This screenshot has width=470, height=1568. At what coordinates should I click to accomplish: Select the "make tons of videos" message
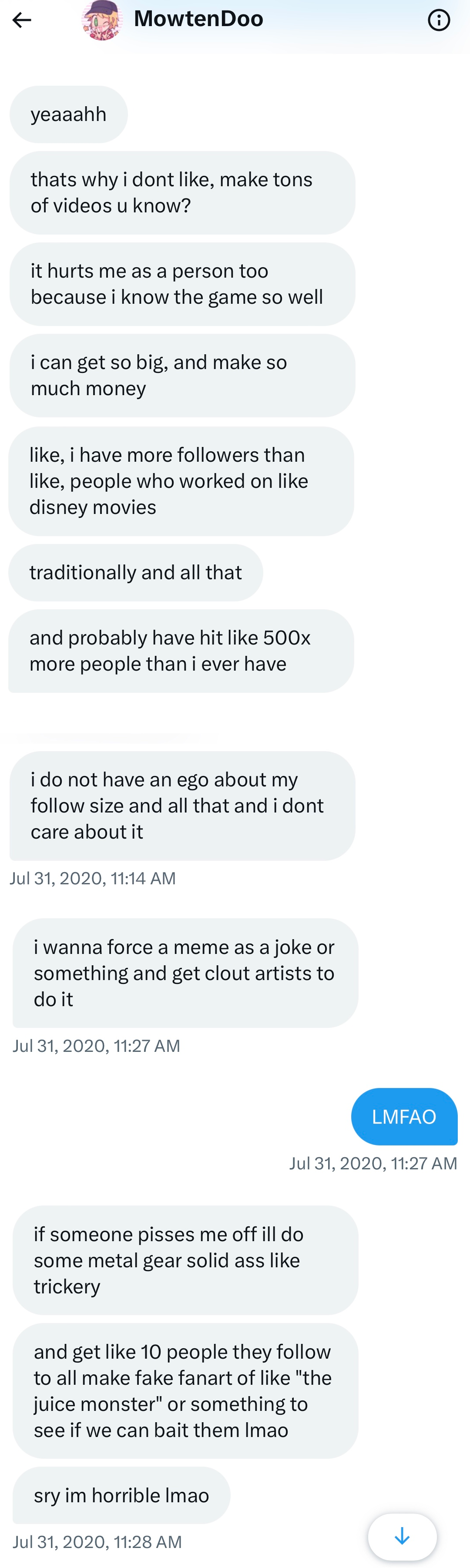(182, 192)
